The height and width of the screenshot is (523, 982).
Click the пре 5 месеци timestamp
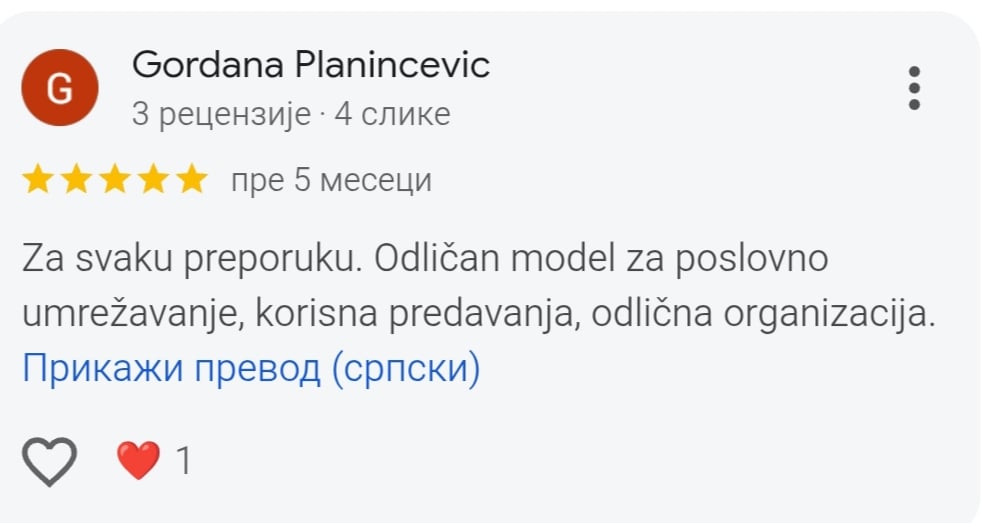point(331,181)
